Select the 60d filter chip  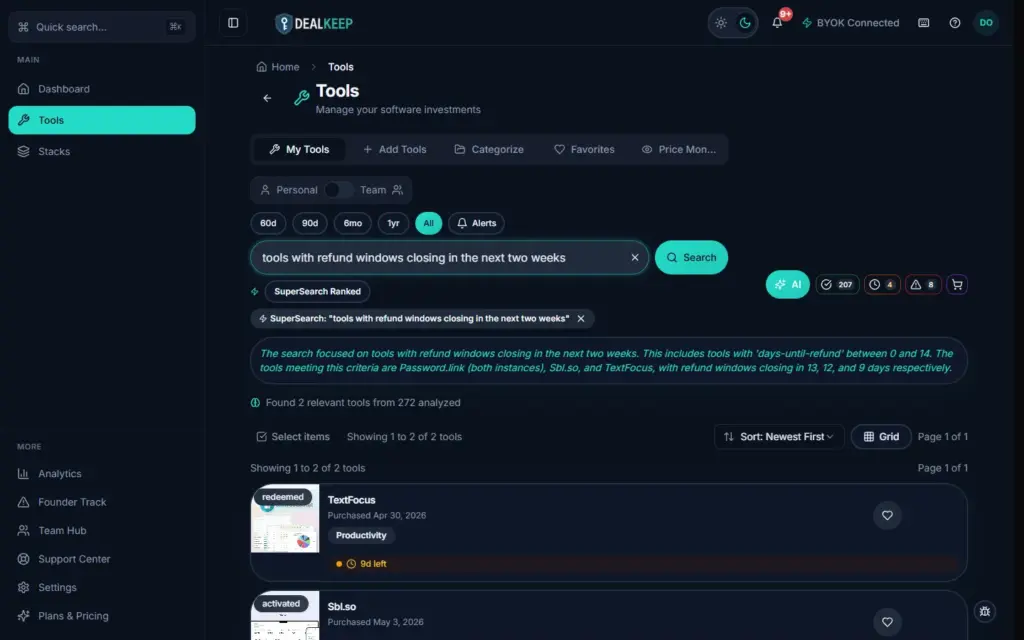pos(268,223)
